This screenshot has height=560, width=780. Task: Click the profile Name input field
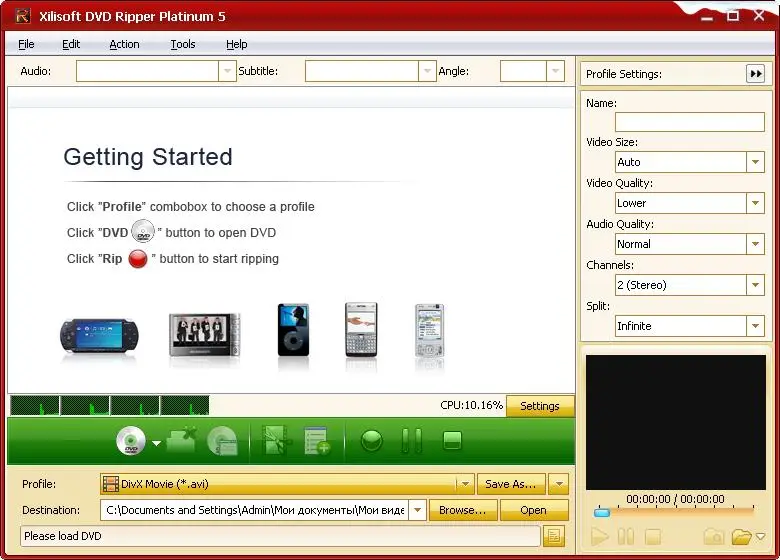click(689, 122)
